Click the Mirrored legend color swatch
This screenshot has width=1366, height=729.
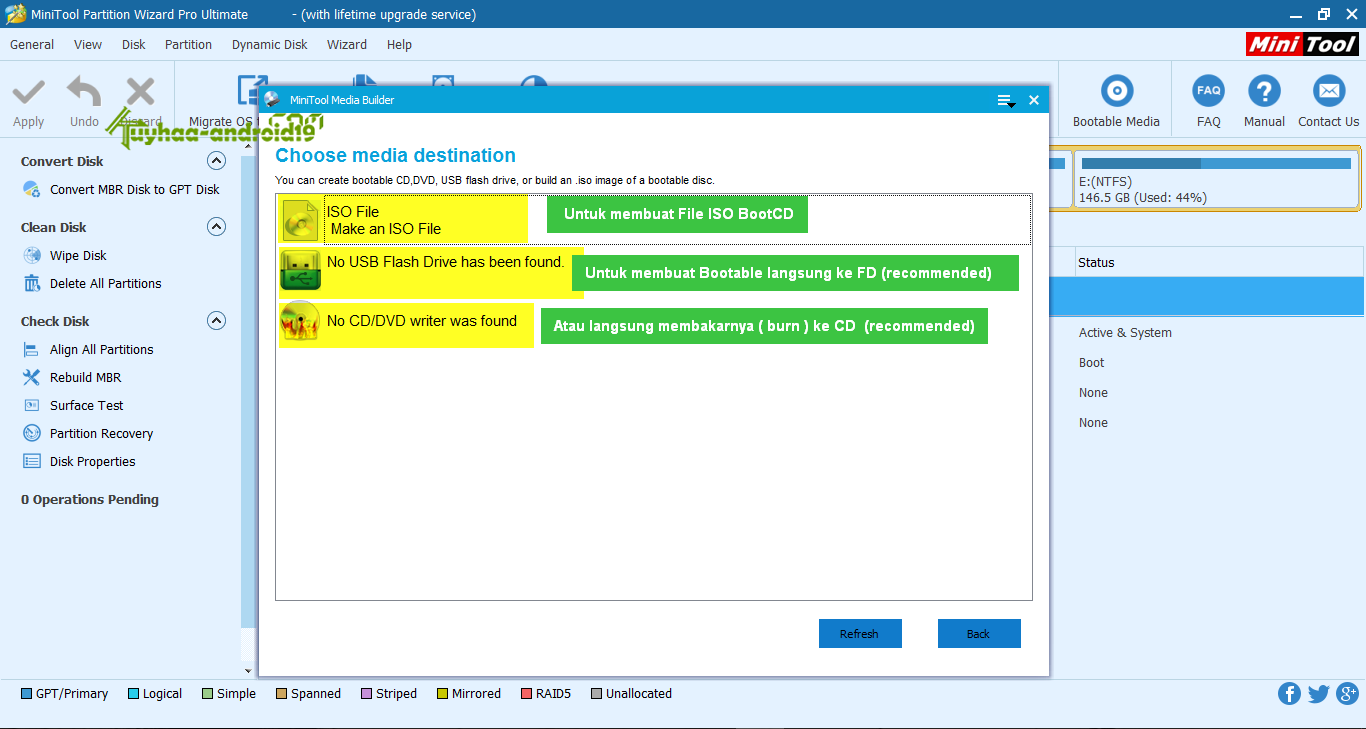point(442,693)
